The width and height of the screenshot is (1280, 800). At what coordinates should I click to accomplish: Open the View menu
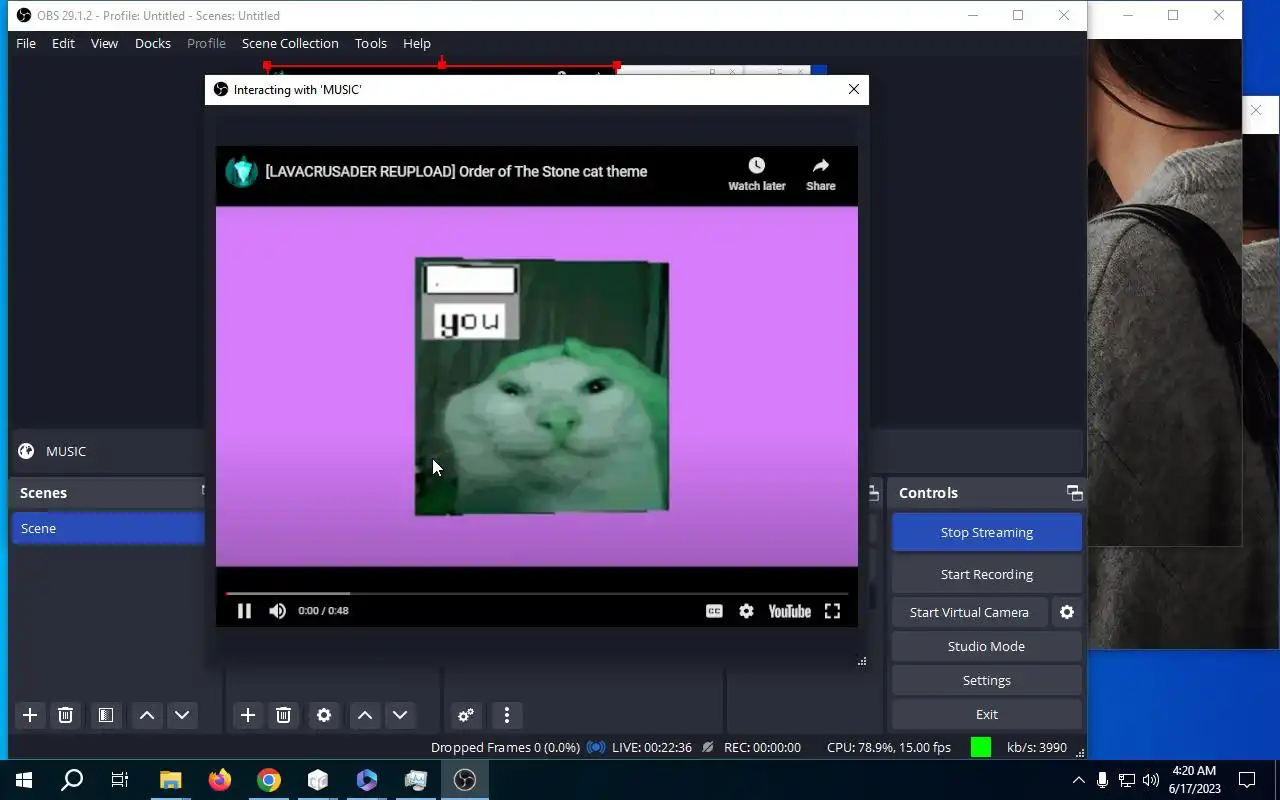[104, 43]
